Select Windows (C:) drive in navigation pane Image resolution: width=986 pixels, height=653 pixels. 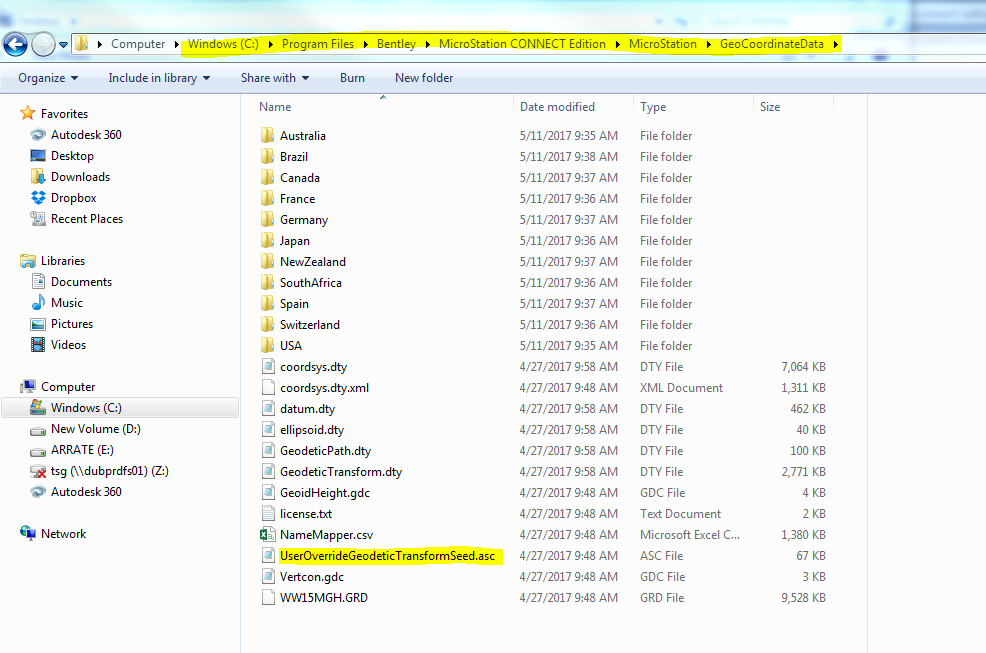(x=121, y=408)
